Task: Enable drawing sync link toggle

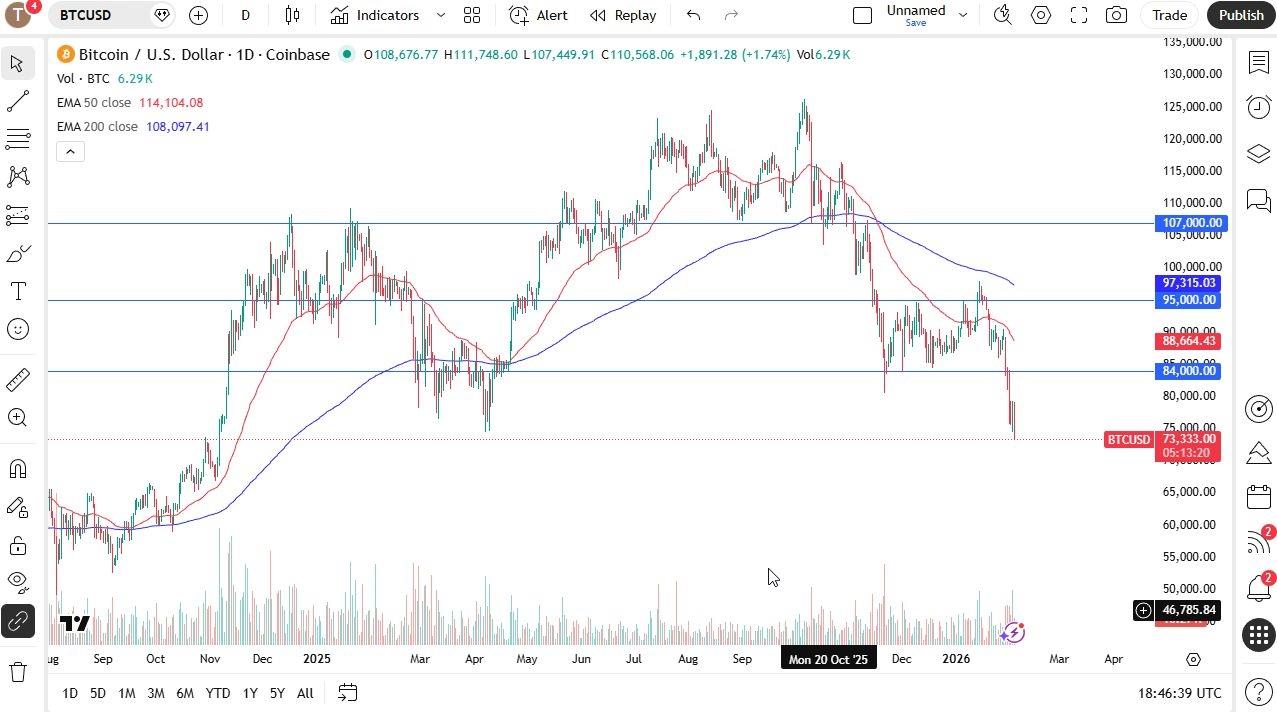Action: [17, 621]
